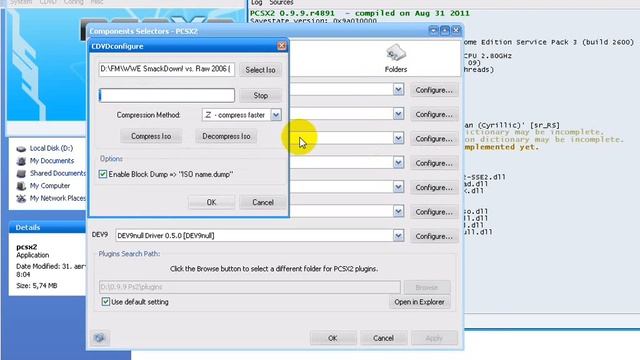
Task: Toggle Use default setting checkbox
Action: click(106, 302)
